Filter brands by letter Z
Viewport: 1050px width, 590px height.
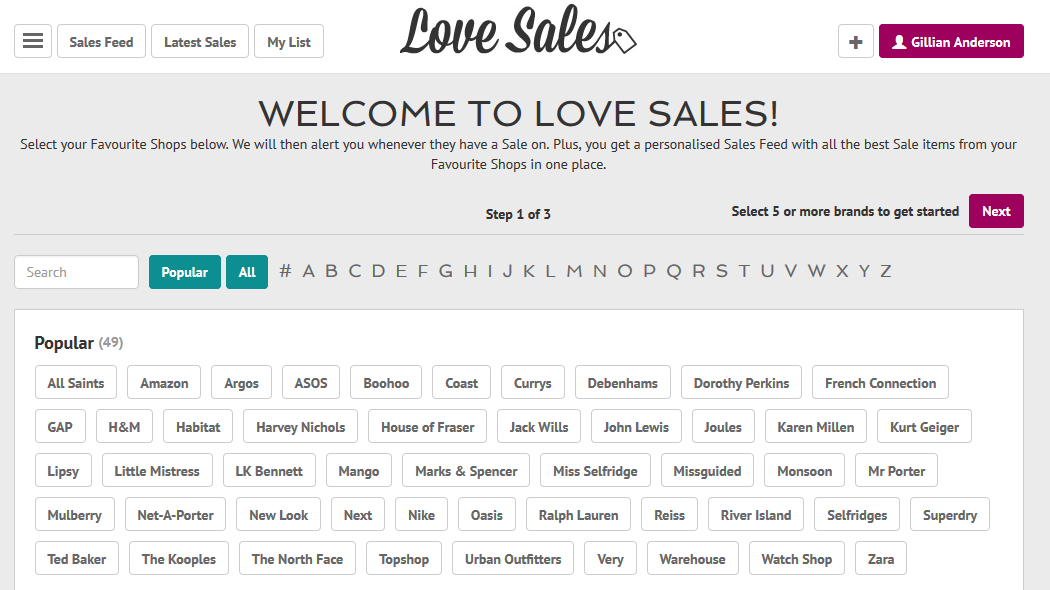(x=885, y=271)
